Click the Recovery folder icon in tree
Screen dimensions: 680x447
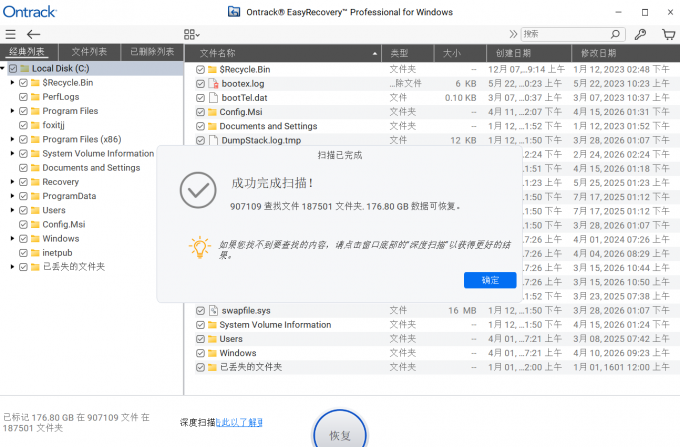coord(35,182)
